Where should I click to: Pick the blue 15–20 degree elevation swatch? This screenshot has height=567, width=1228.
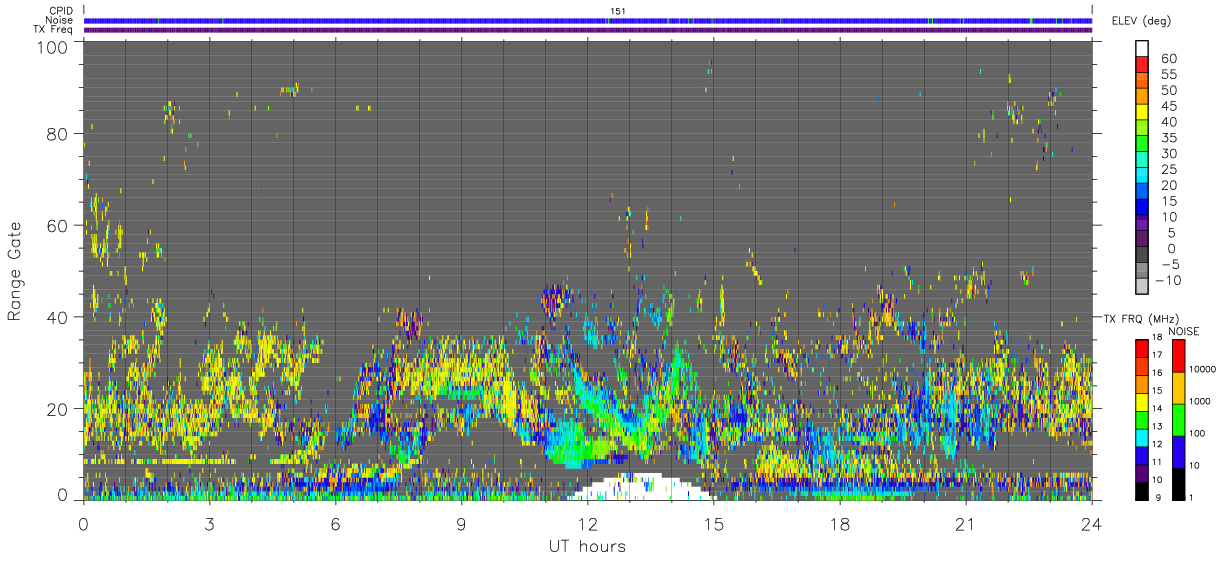1142,191
